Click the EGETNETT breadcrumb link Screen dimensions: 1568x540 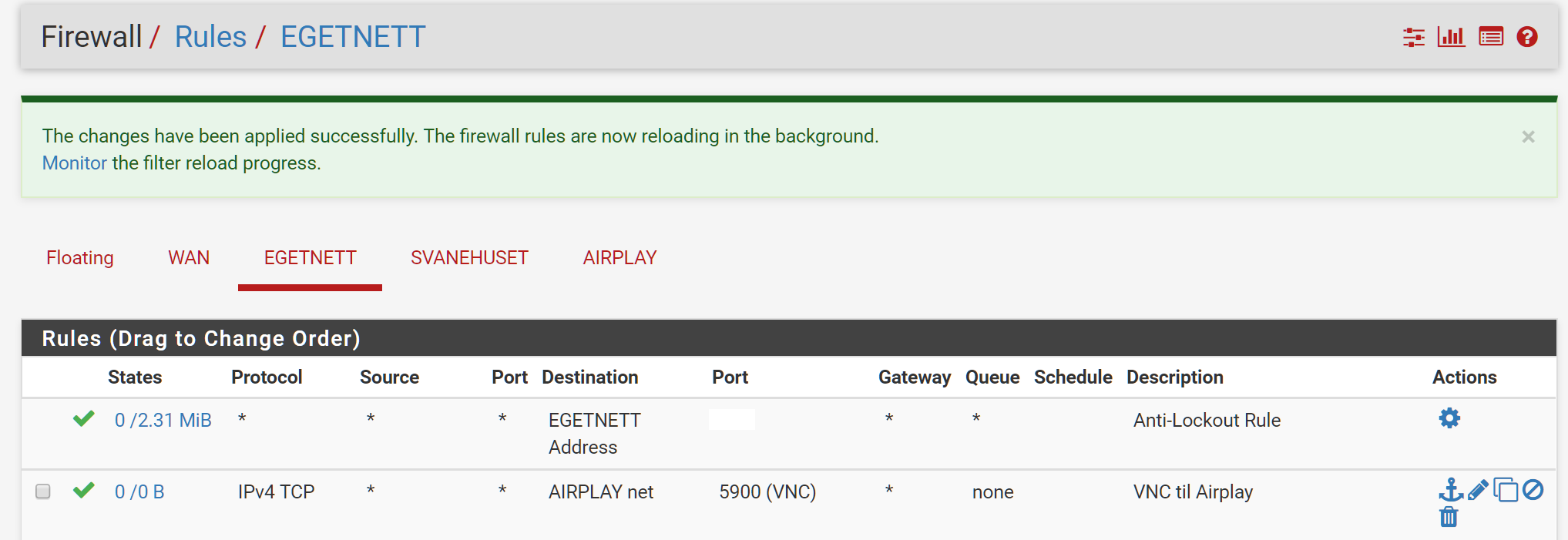click(x=353, y=37)
